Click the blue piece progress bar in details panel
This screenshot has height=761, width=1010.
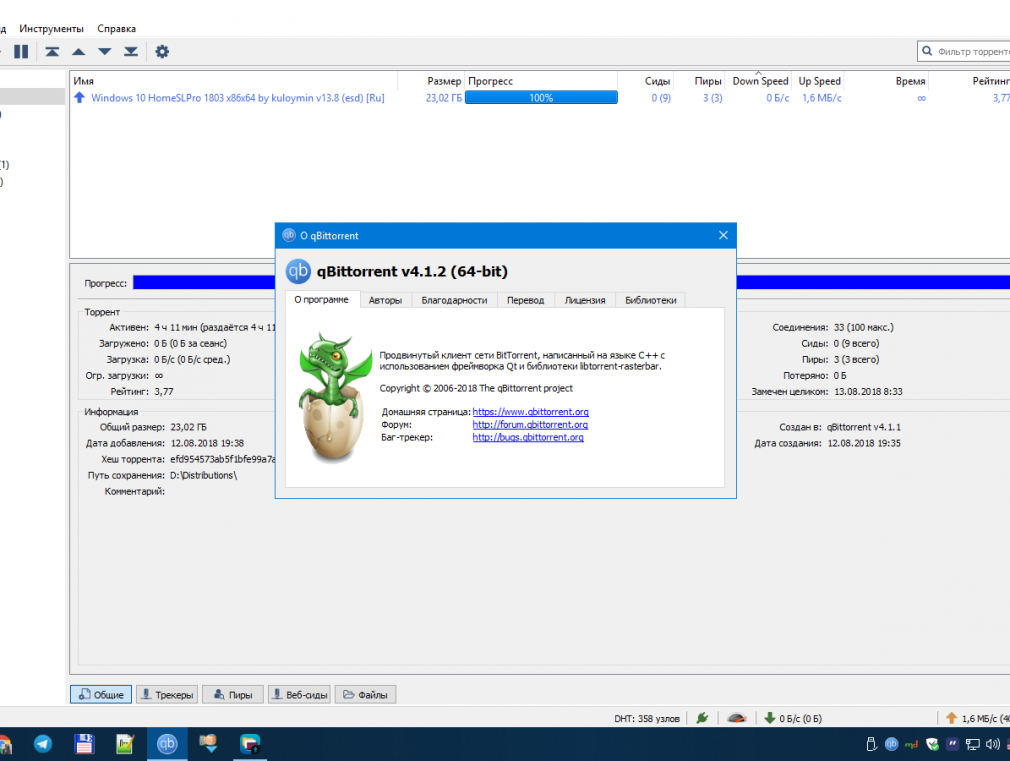(x=571, y=282)
